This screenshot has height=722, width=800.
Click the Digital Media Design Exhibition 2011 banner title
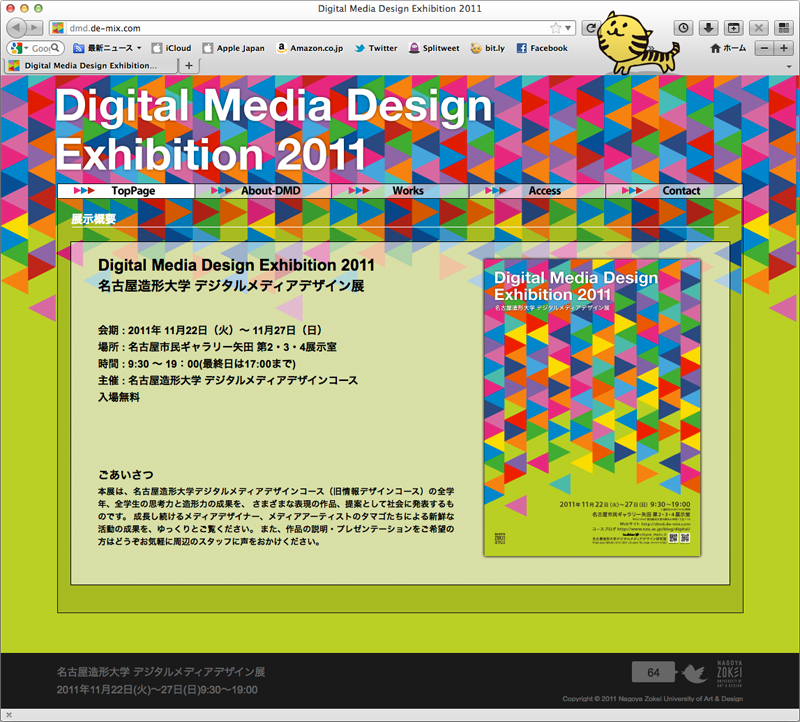click(273, 129)
